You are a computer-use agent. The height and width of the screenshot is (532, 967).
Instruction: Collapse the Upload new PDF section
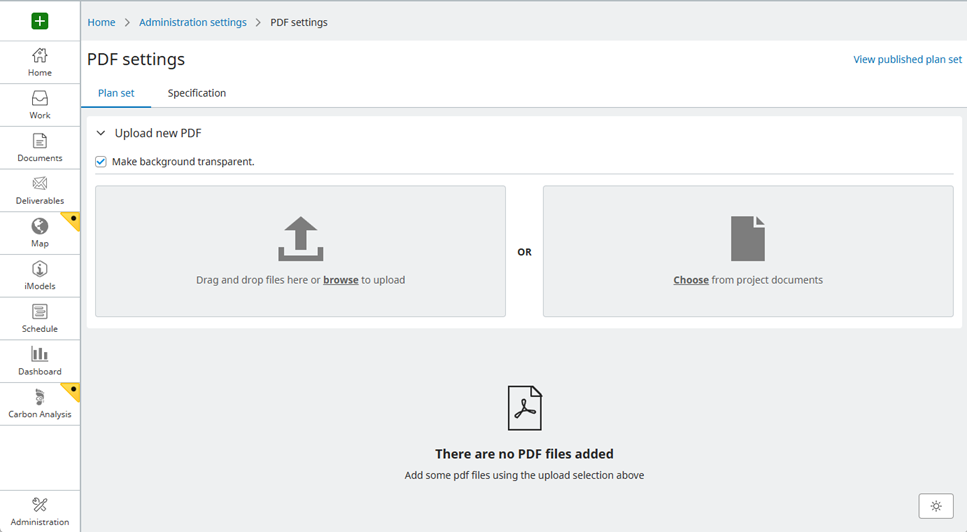click(101, 133)
